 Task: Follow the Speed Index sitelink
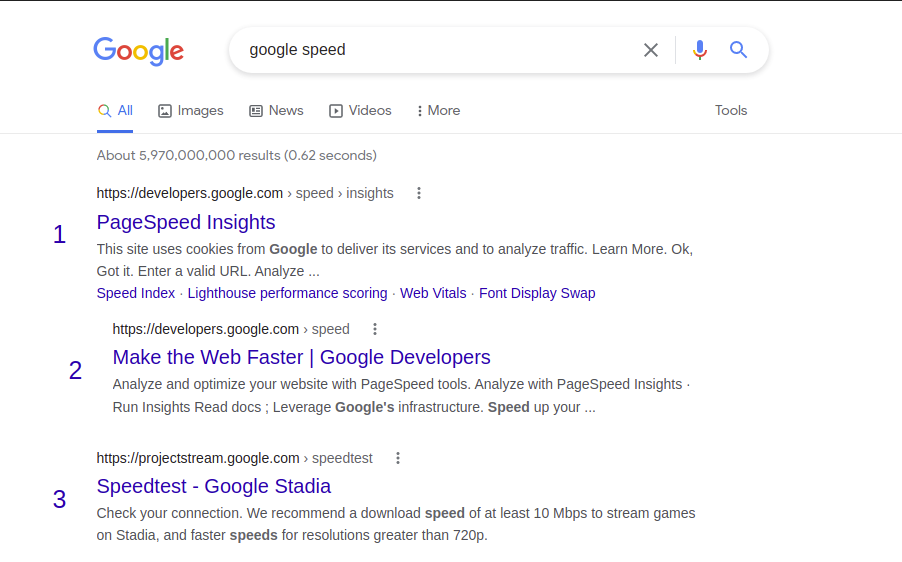click(136, 293)
